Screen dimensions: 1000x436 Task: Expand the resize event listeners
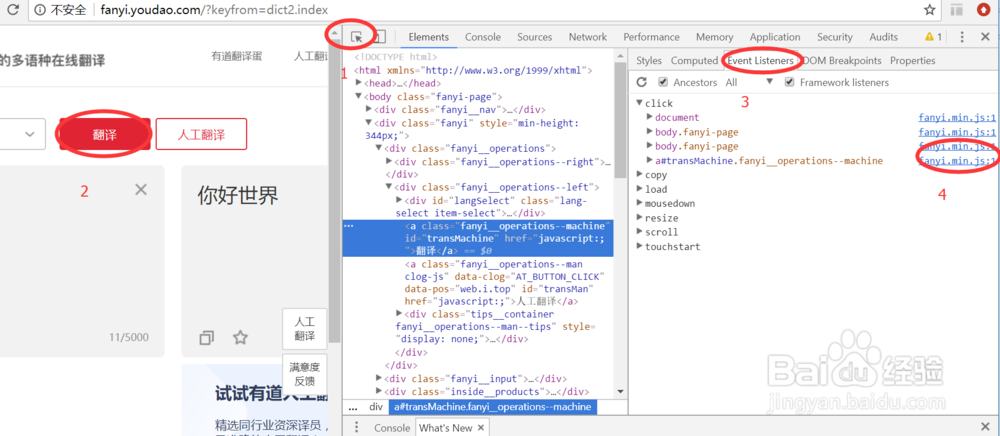(640, 218)
